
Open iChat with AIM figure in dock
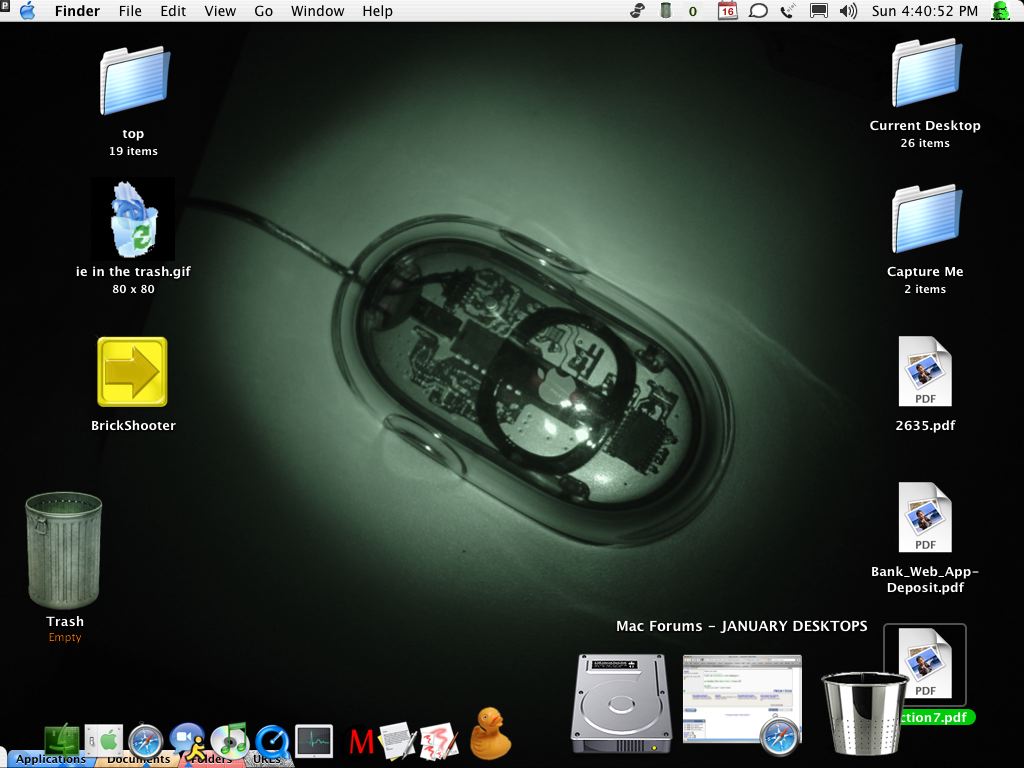[188, 741]
